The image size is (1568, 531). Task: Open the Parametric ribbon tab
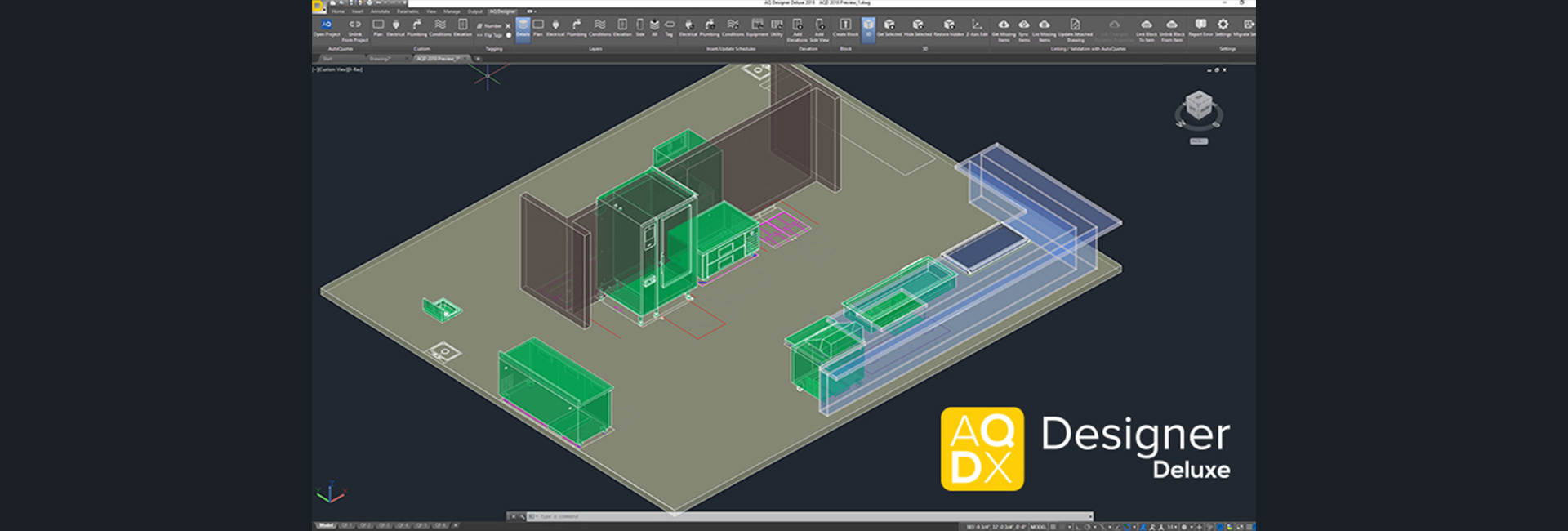[408, 11]
